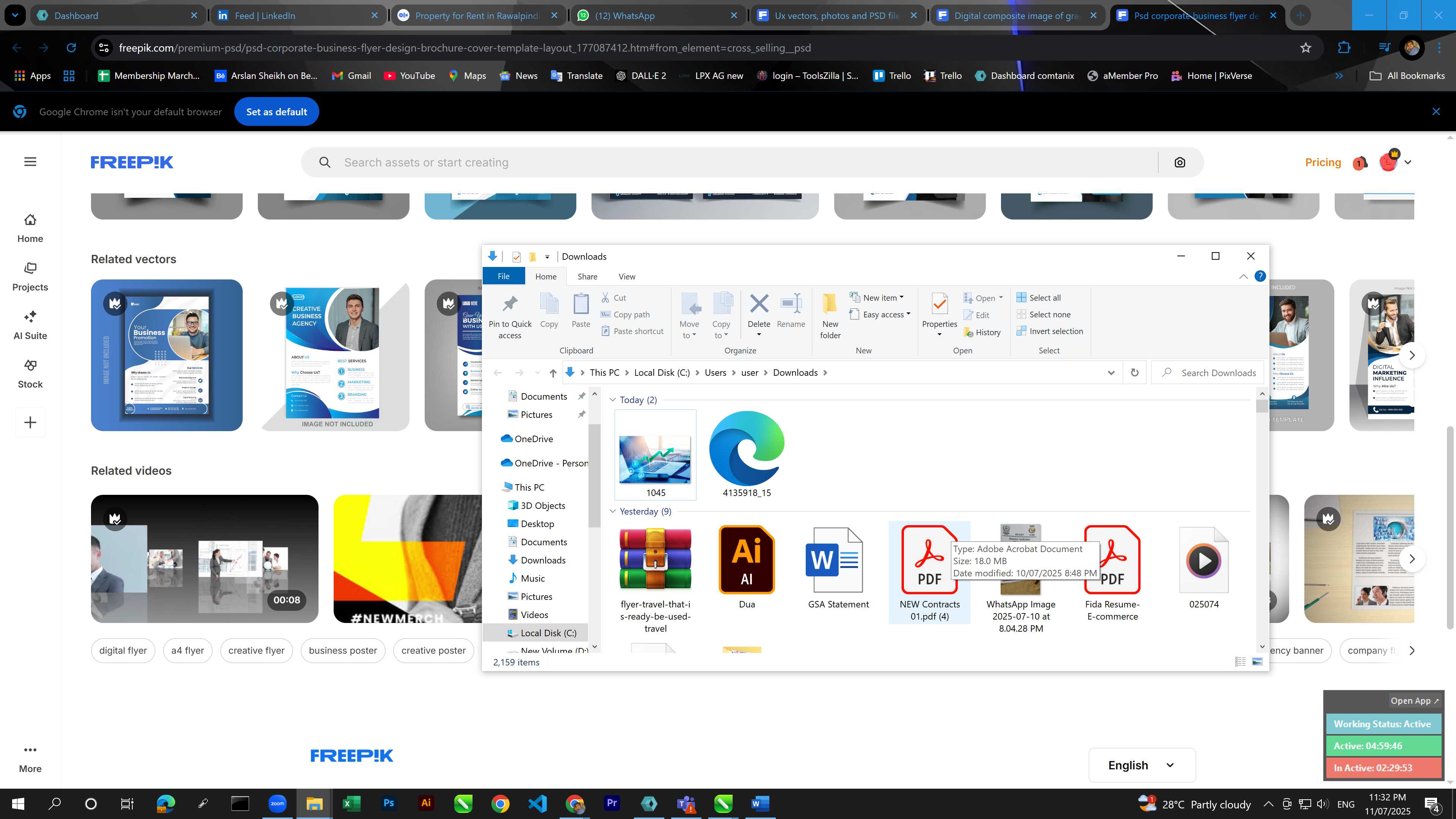Open Freepik AI Suite sidebar item

pyautogui.click(x=30, y=325)
